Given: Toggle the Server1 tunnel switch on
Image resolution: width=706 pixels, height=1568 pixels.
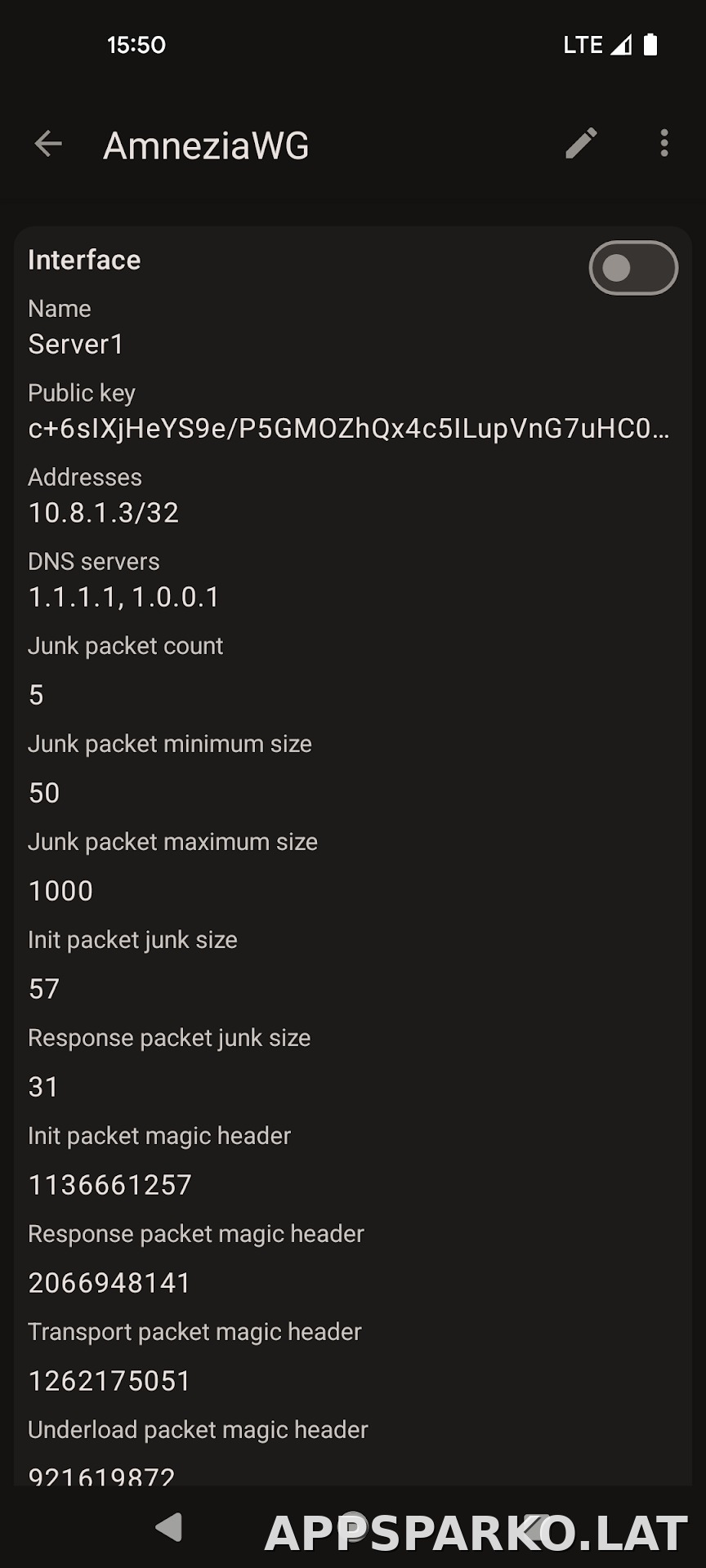Looking at the screenshot, I should point(633,268).
